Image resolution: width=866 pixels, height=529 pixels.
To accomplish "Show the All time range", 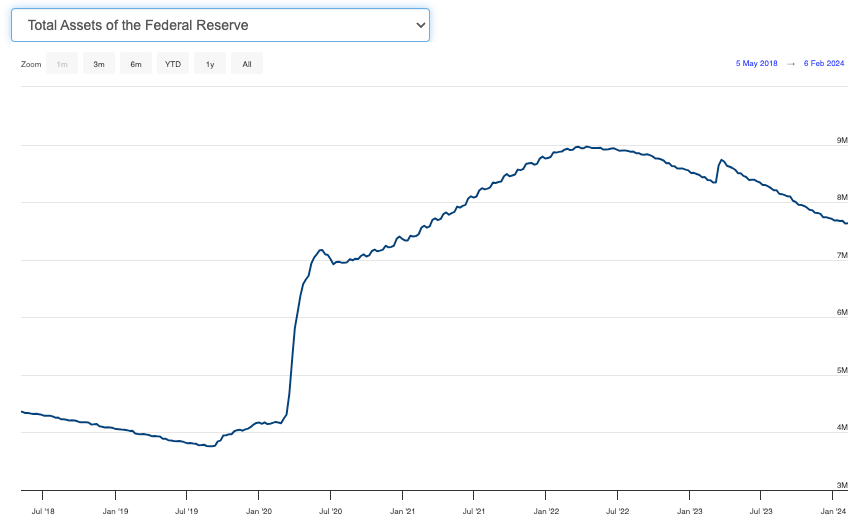I will (x=247, y=64).
